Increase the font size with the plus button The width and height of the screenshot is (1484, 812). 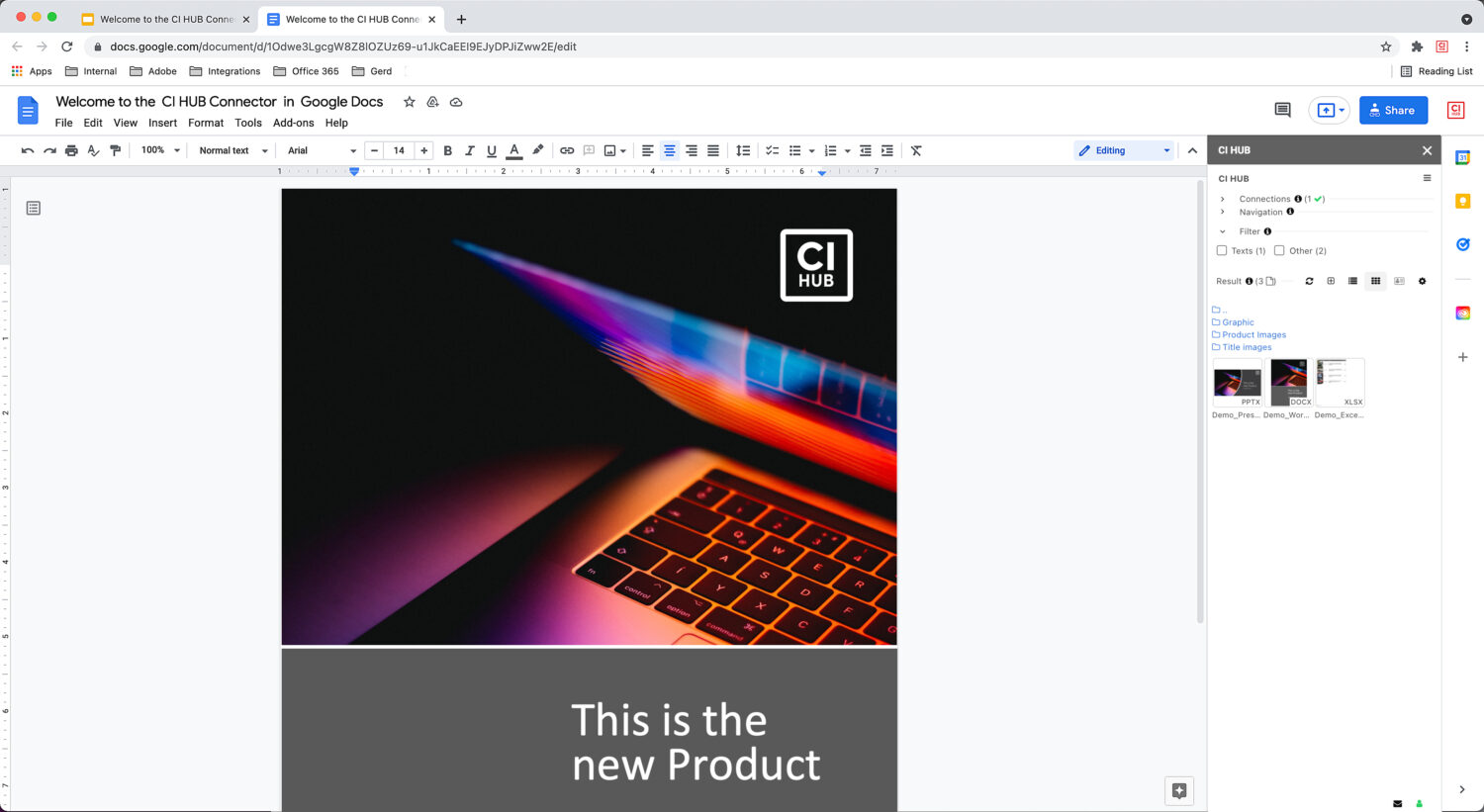424,150
